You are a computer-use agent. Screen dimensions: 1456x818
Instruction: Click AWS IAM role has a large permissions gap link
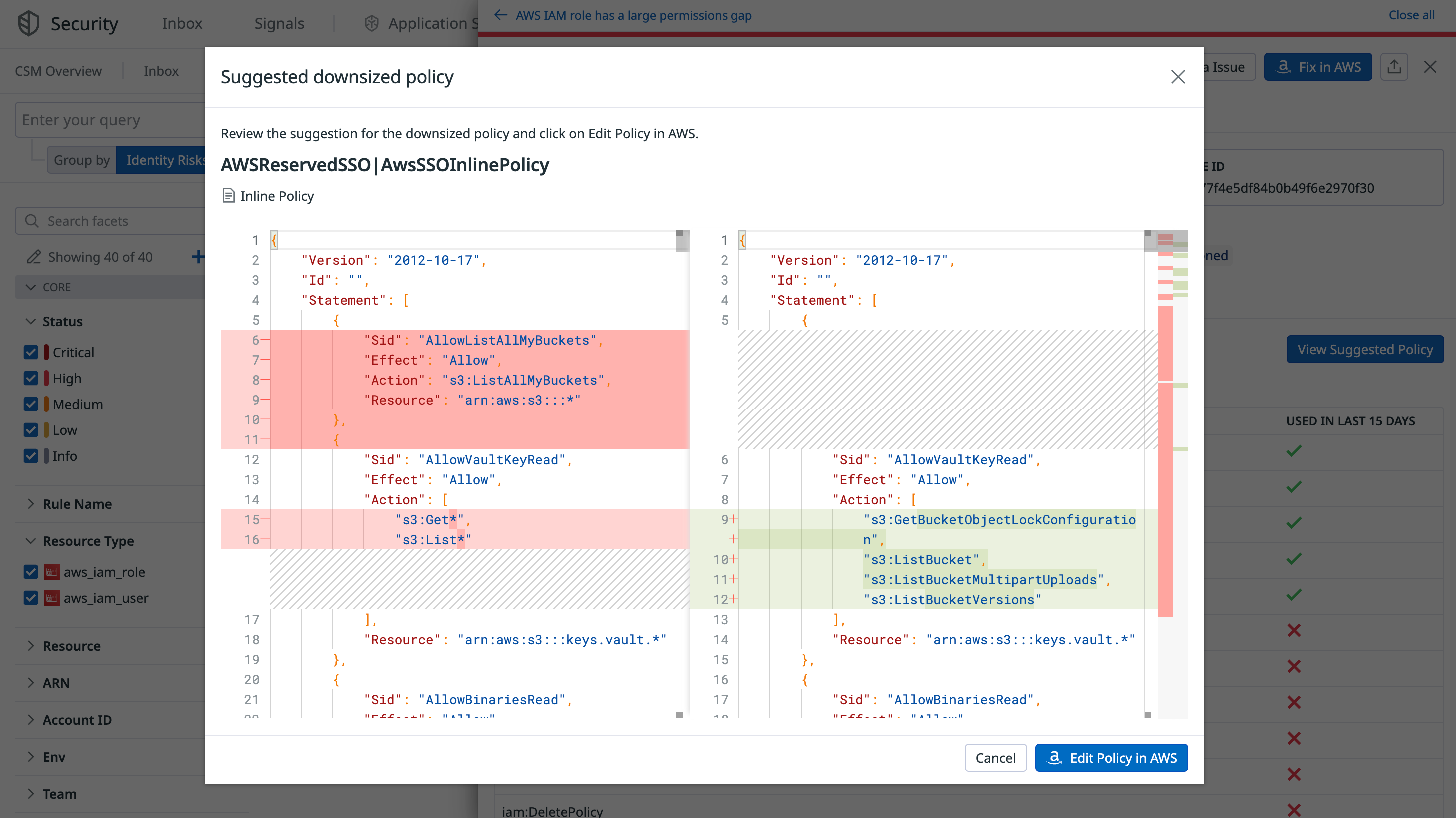click(634, 15)
